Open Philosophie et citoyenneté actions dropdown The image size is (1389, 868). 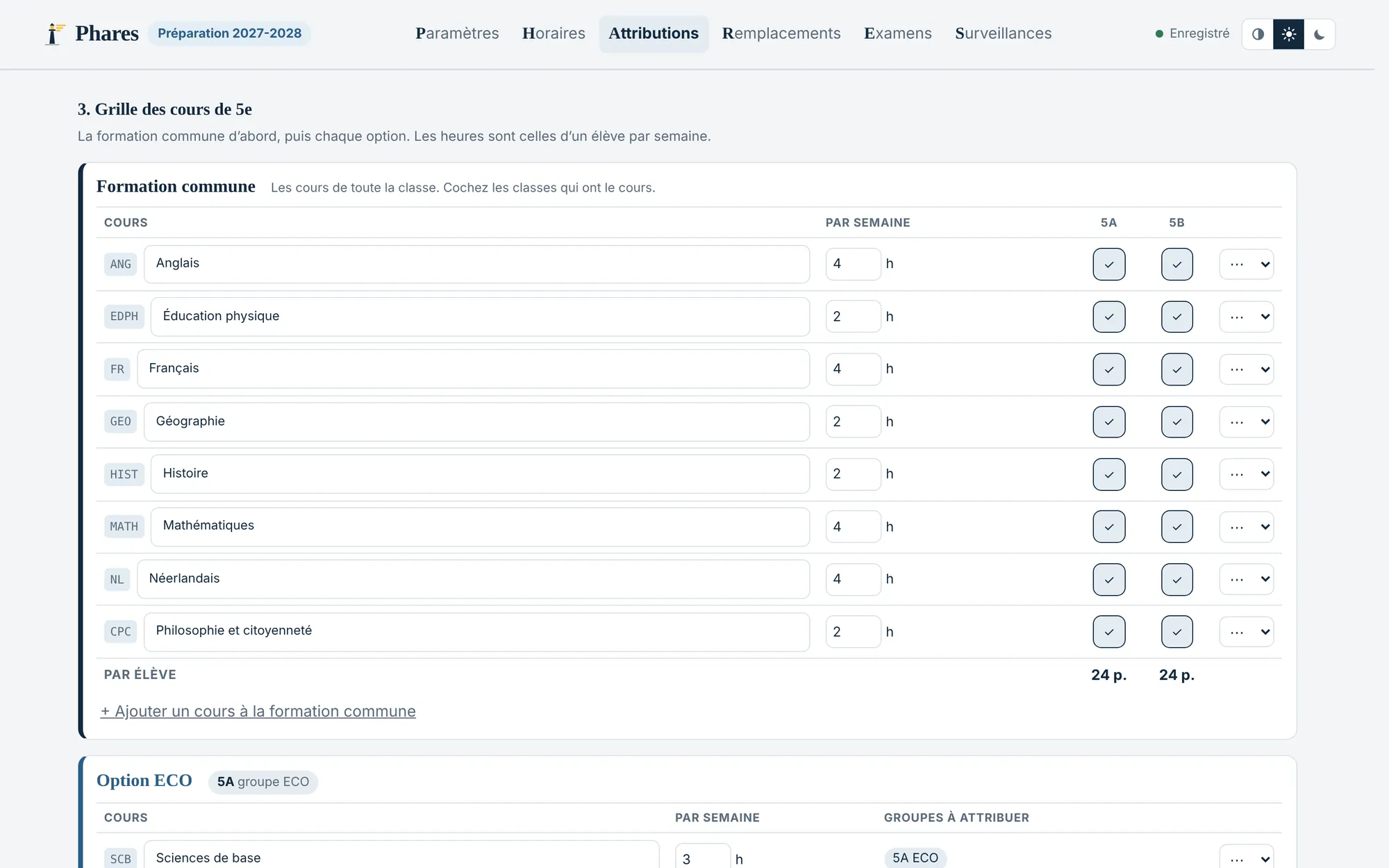[1247, 632]
